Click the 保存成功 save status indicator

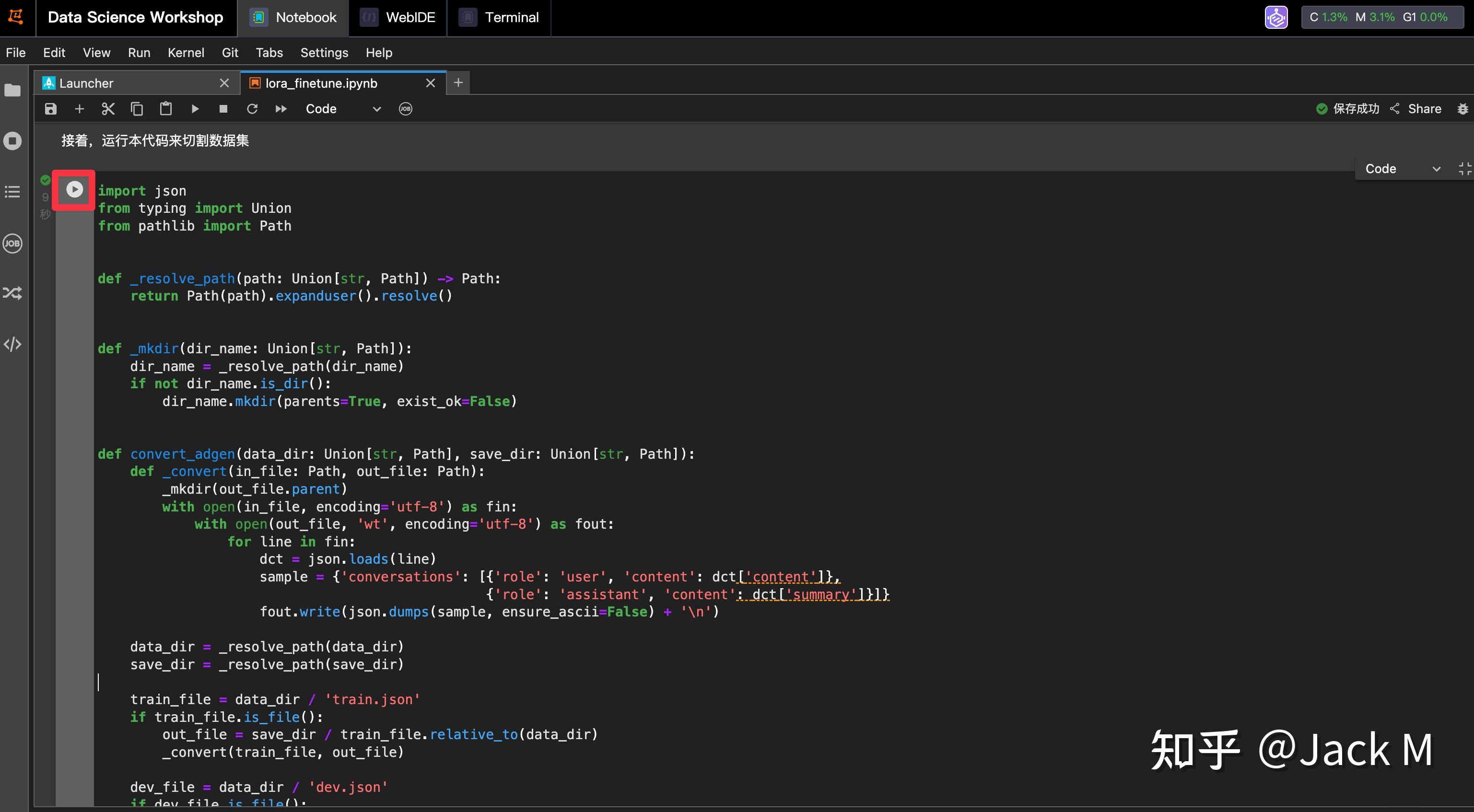1347,109
